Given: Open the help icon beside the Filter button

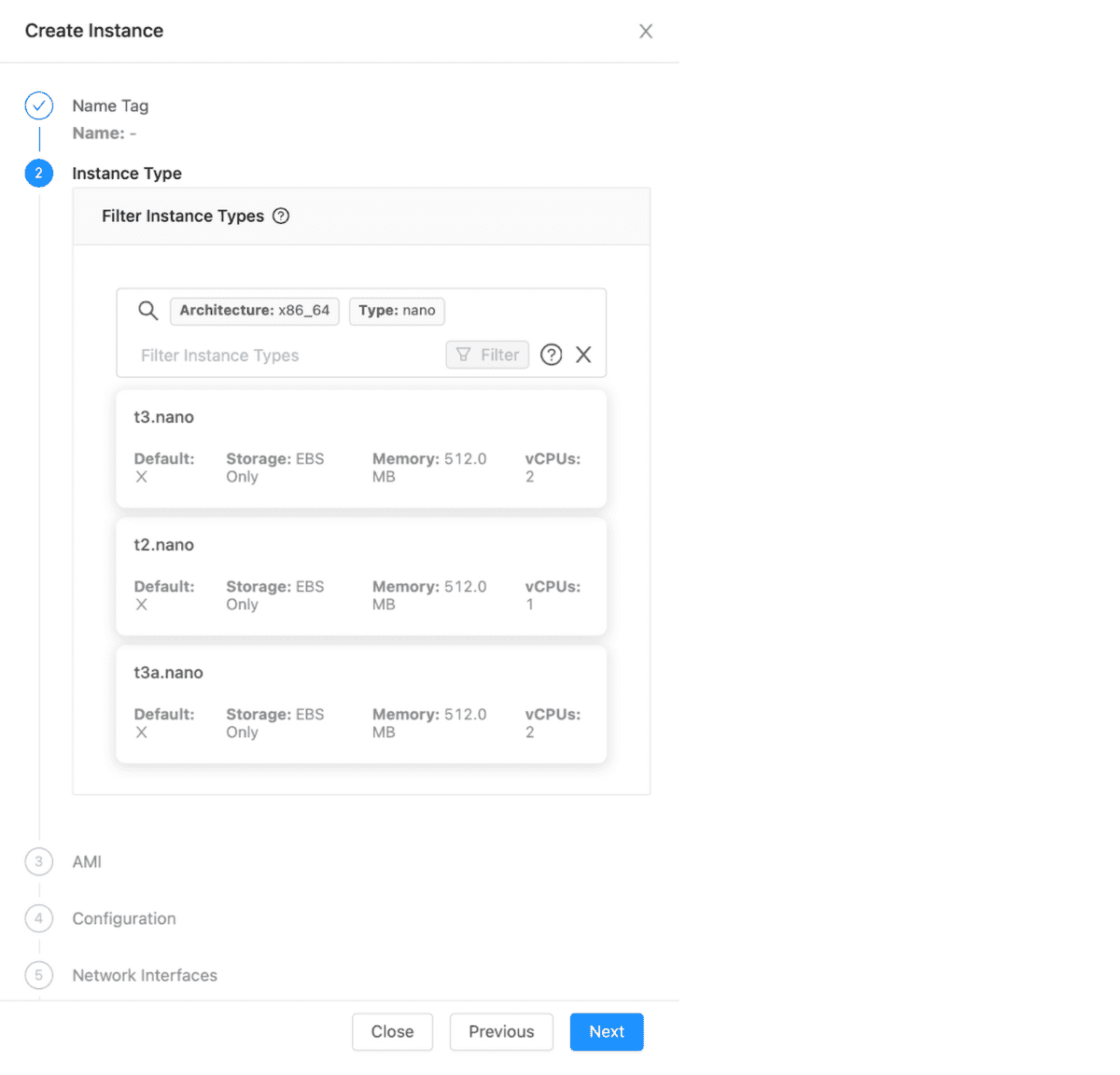Looking at the screenshot, I should click(552, 355).
